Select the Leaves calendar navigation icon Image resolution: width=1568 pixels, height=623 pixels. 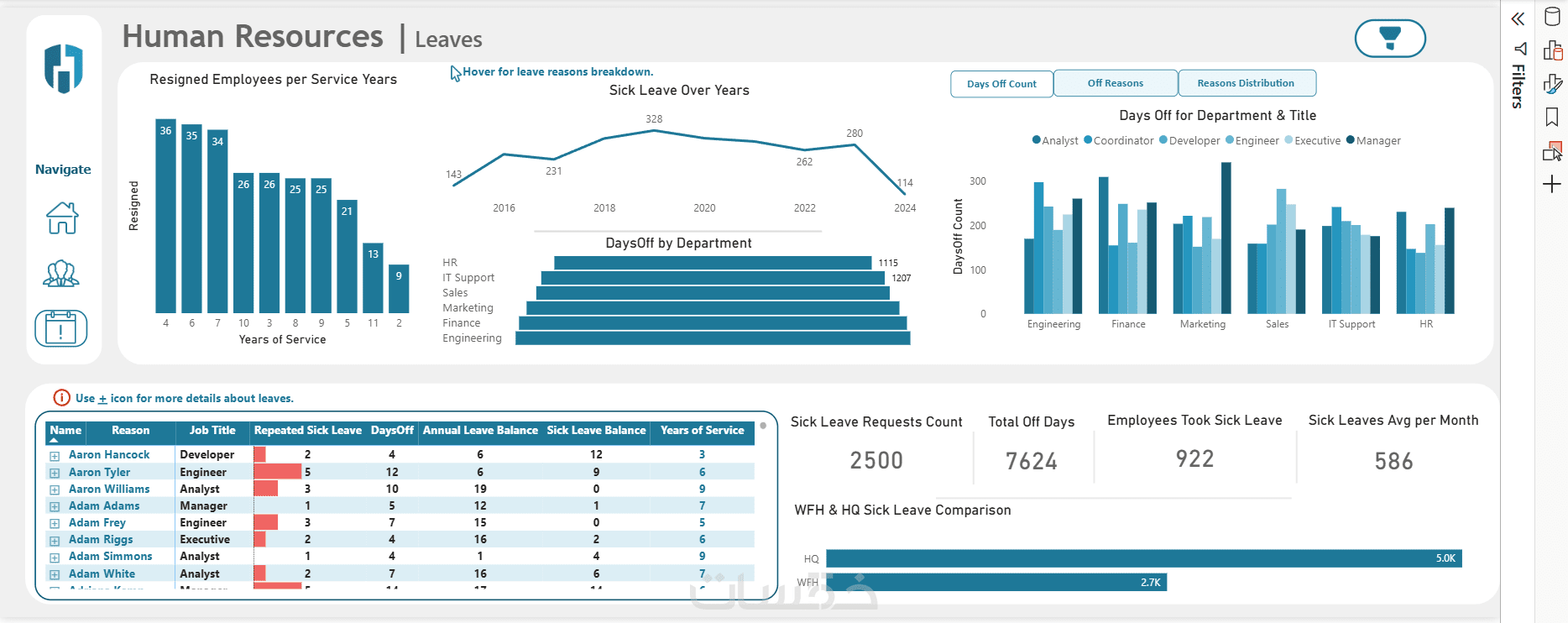pyautogui.click(x=61, y=328)
